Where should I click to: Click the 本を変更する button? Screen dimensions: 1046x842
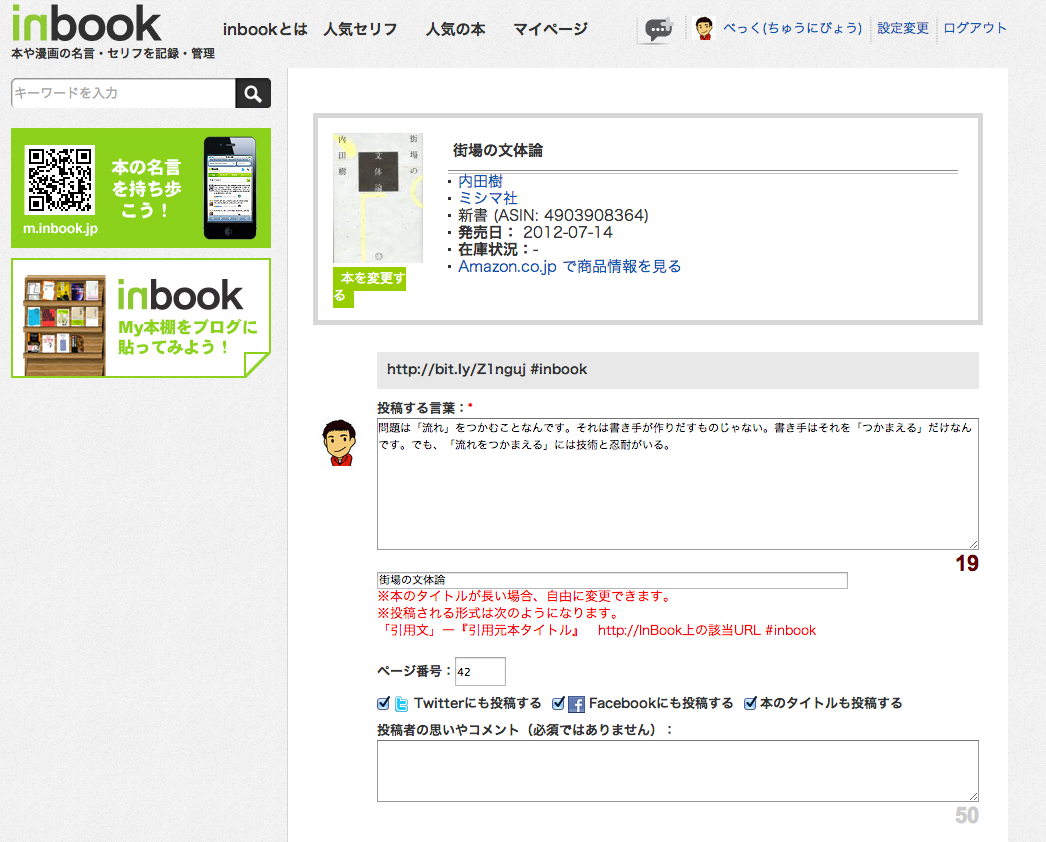point(369,286)
